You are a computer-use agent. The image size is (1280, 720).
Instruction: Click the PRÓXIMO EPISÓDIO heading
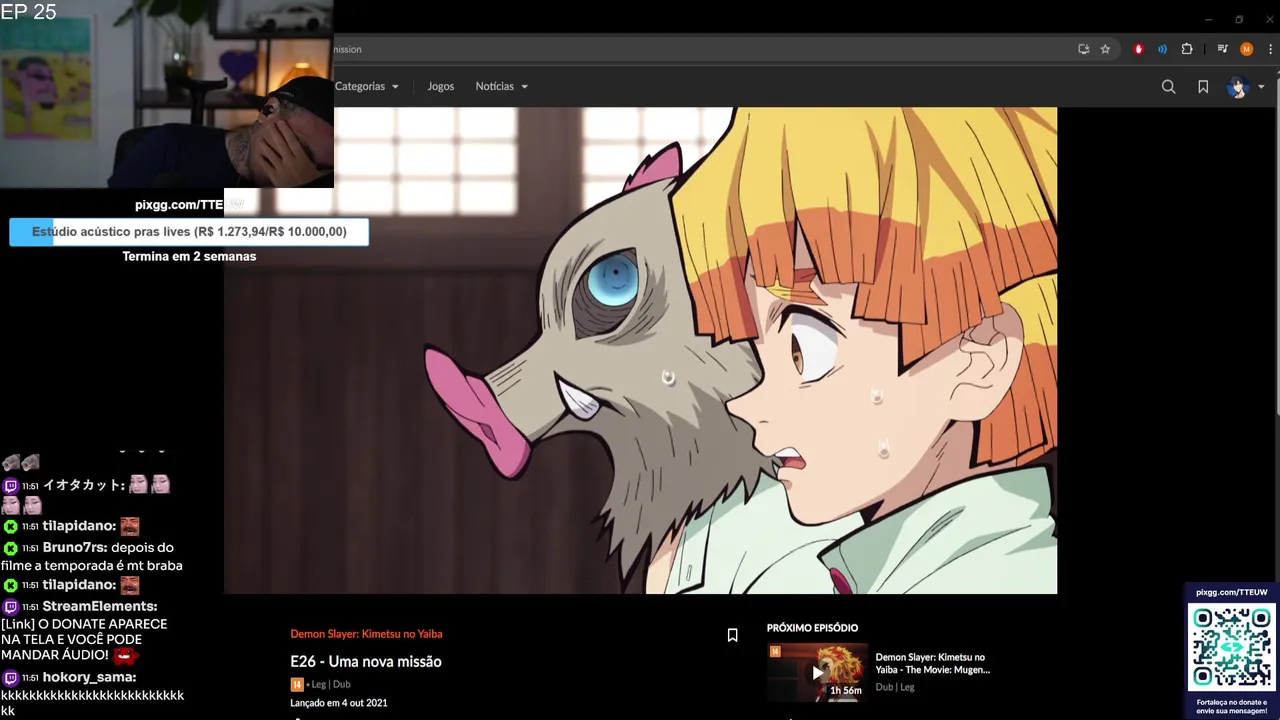812,628
